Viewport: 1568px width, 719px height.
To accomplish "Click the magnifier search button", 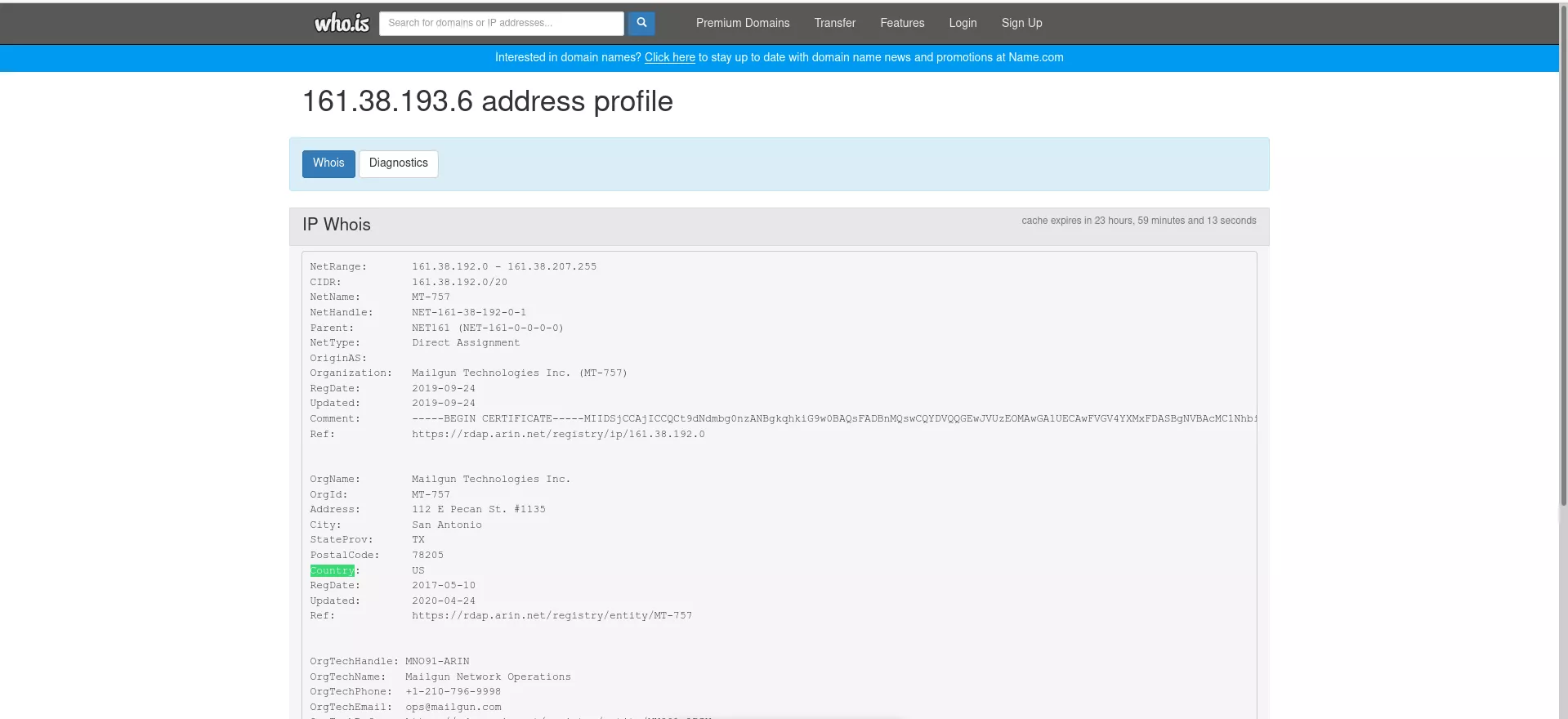I will tap(641, 23).
